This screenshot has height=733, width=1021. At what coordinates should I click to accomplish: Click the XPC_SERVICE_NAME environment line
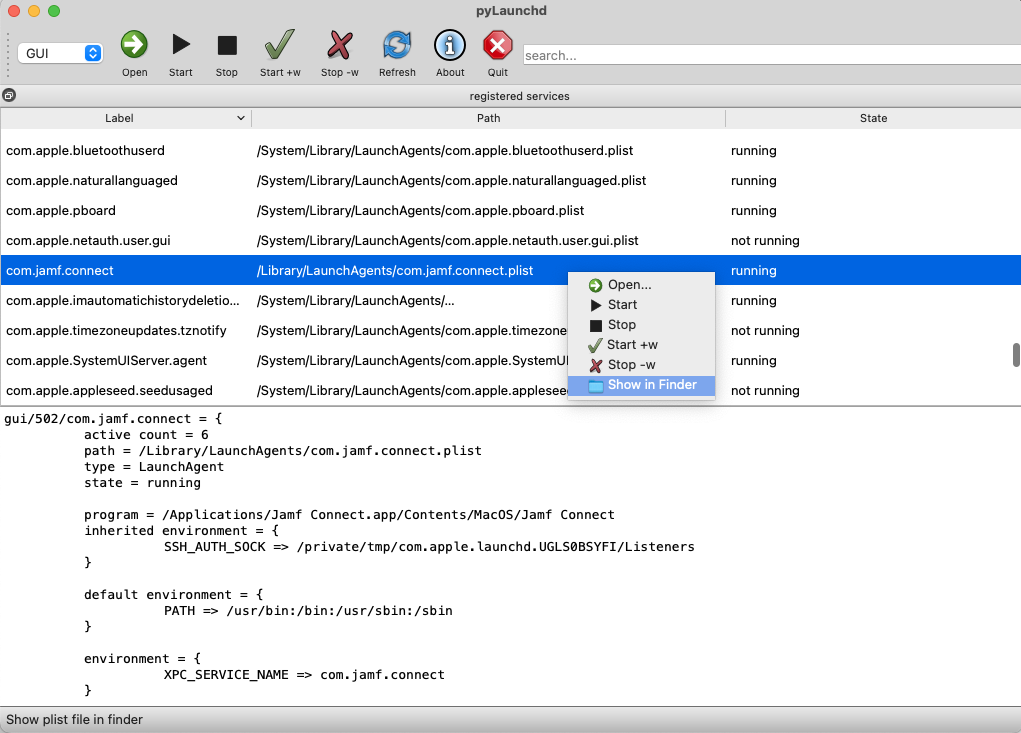click(x=304, y=674)
